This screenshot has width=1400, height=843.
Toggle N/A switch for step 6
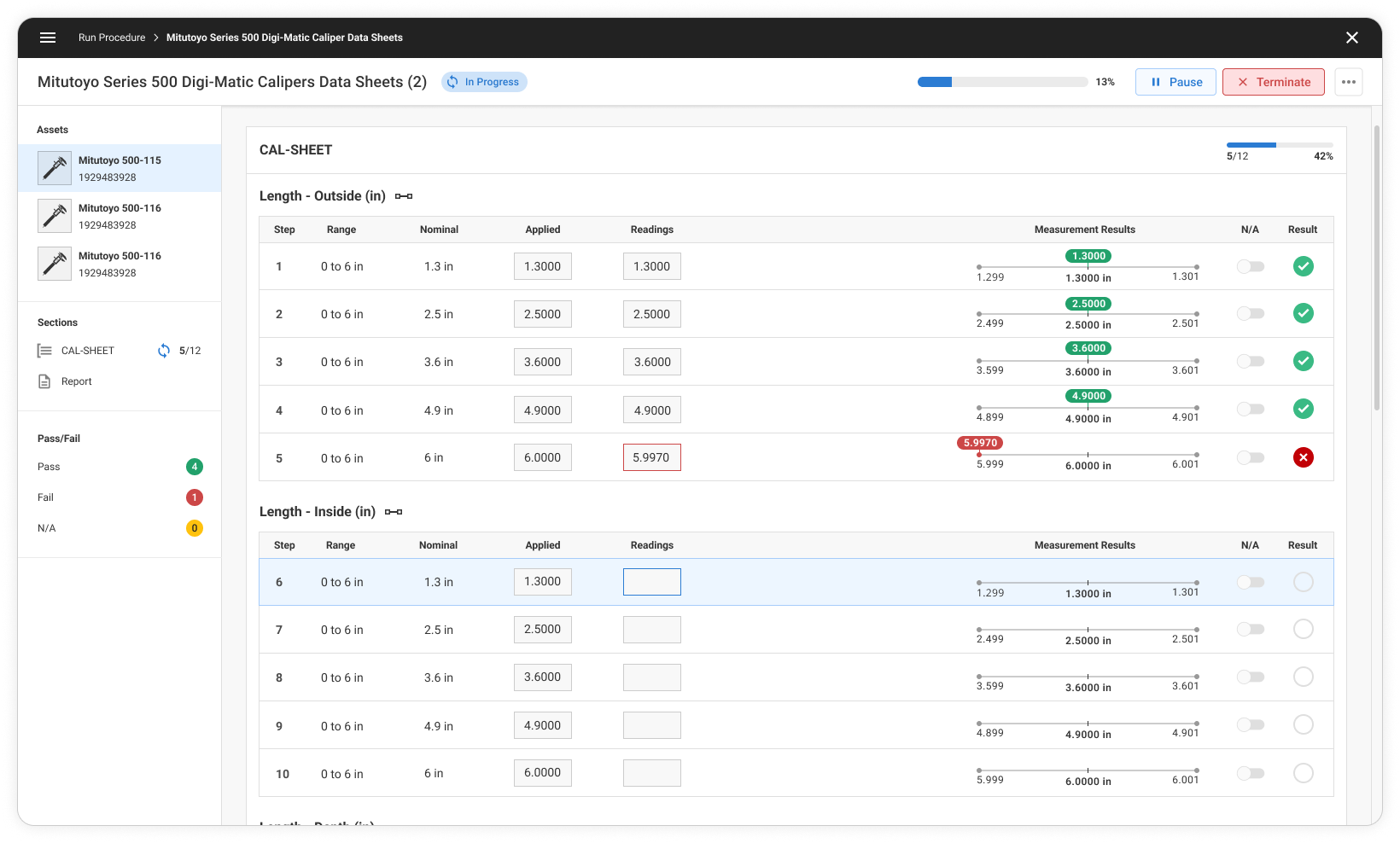coord(1251,582)
